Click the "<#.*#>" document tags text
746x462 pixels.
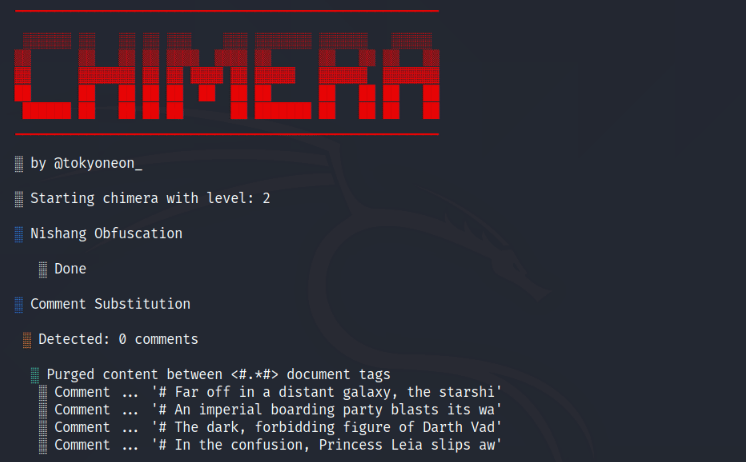point(254,375)
